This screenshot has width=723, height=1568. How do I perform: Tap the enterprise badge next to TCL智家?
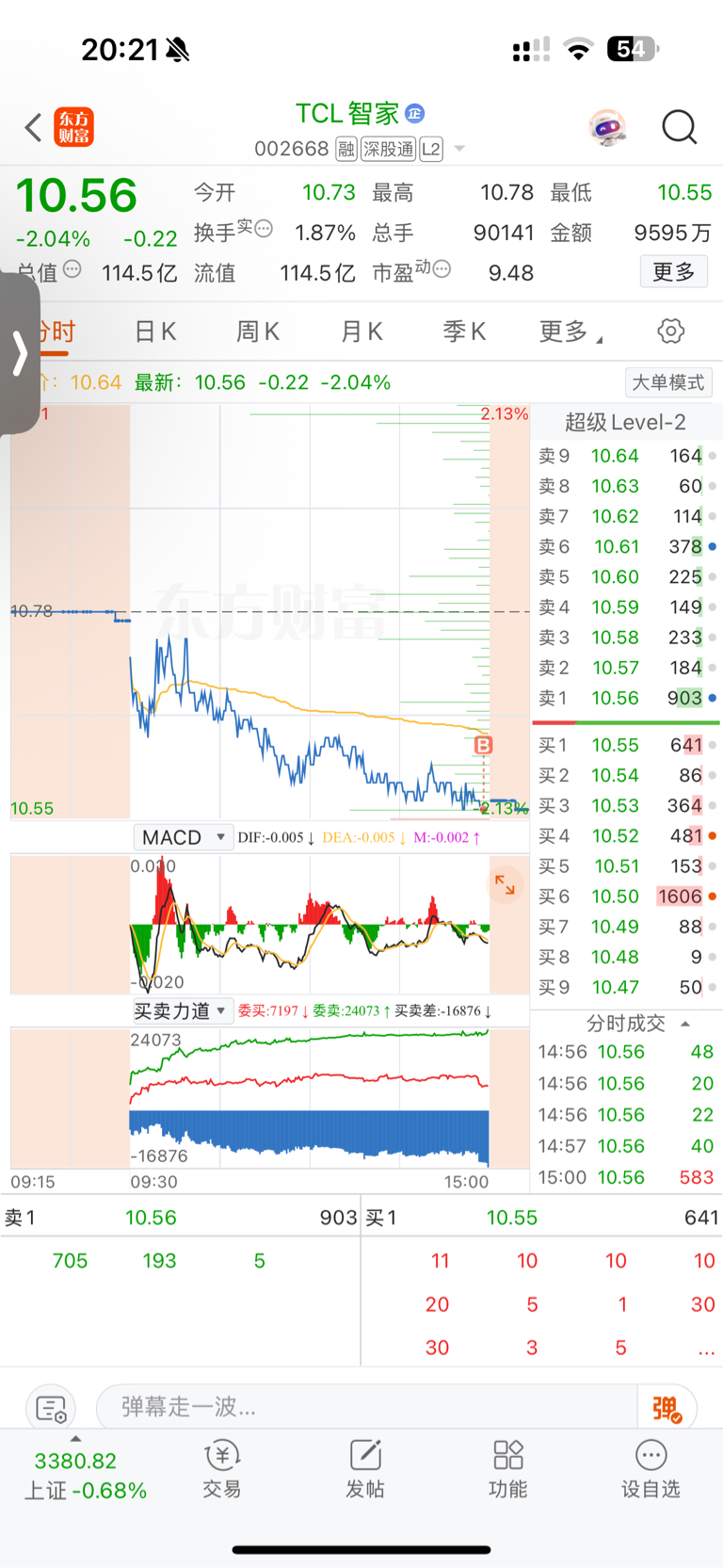click(x=414, y=114)
